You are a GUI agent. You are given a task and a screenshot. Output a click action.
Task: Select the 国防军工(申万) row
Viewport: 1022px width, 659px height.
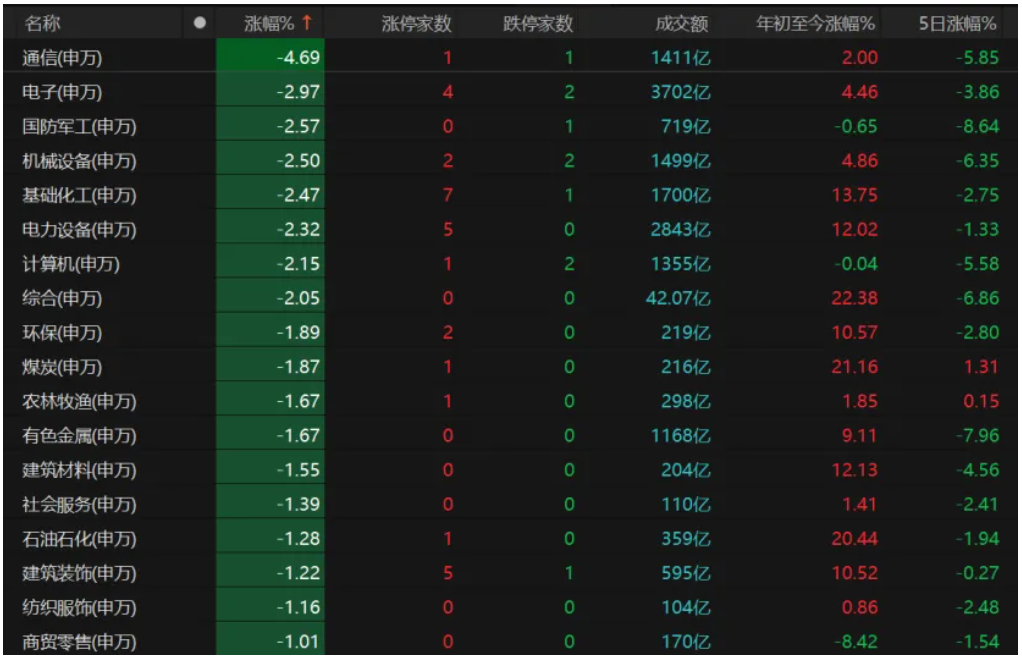[79, 127]
